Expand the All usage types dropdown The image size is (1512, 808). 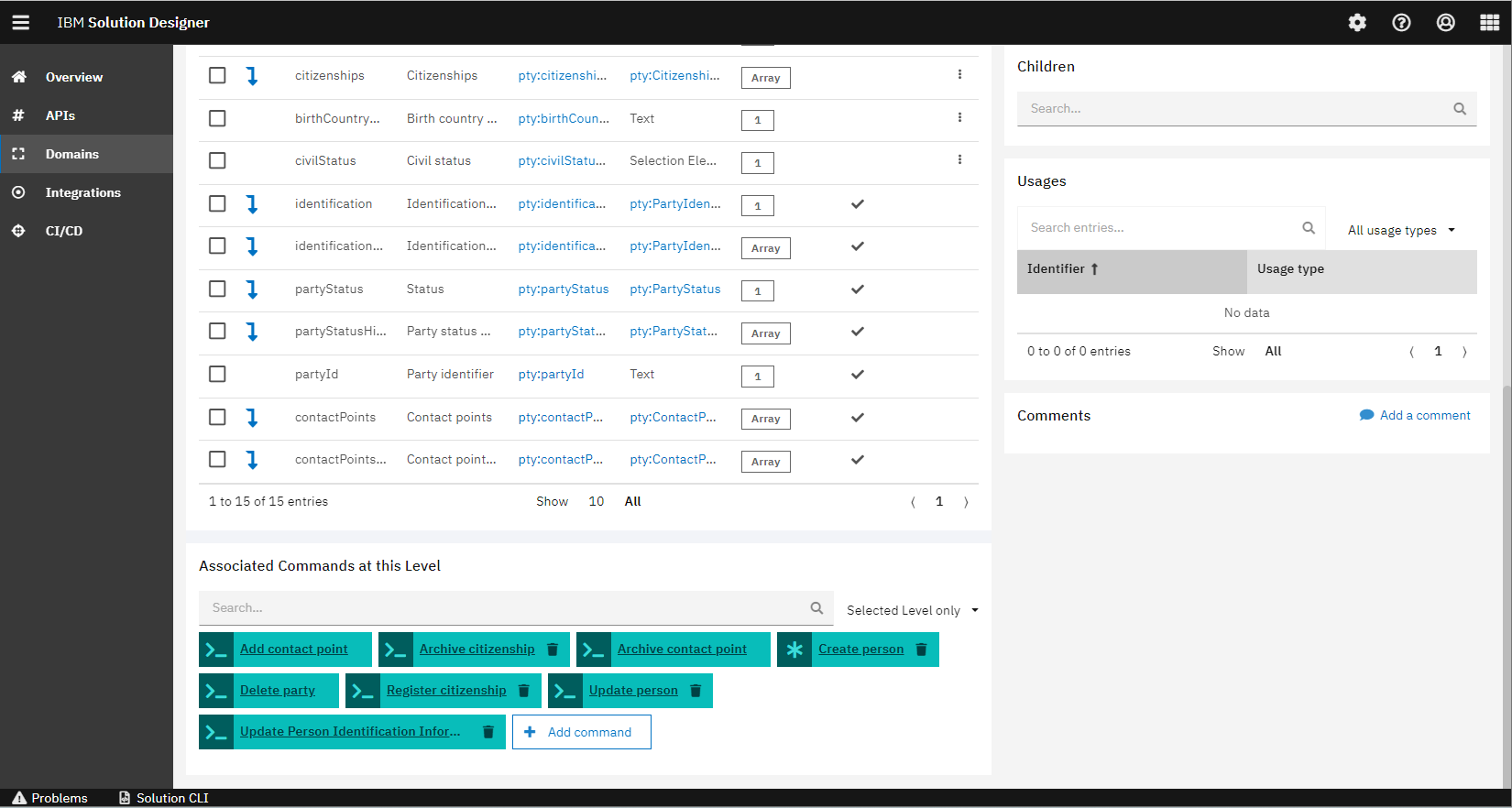click(x=1400, y=230)
